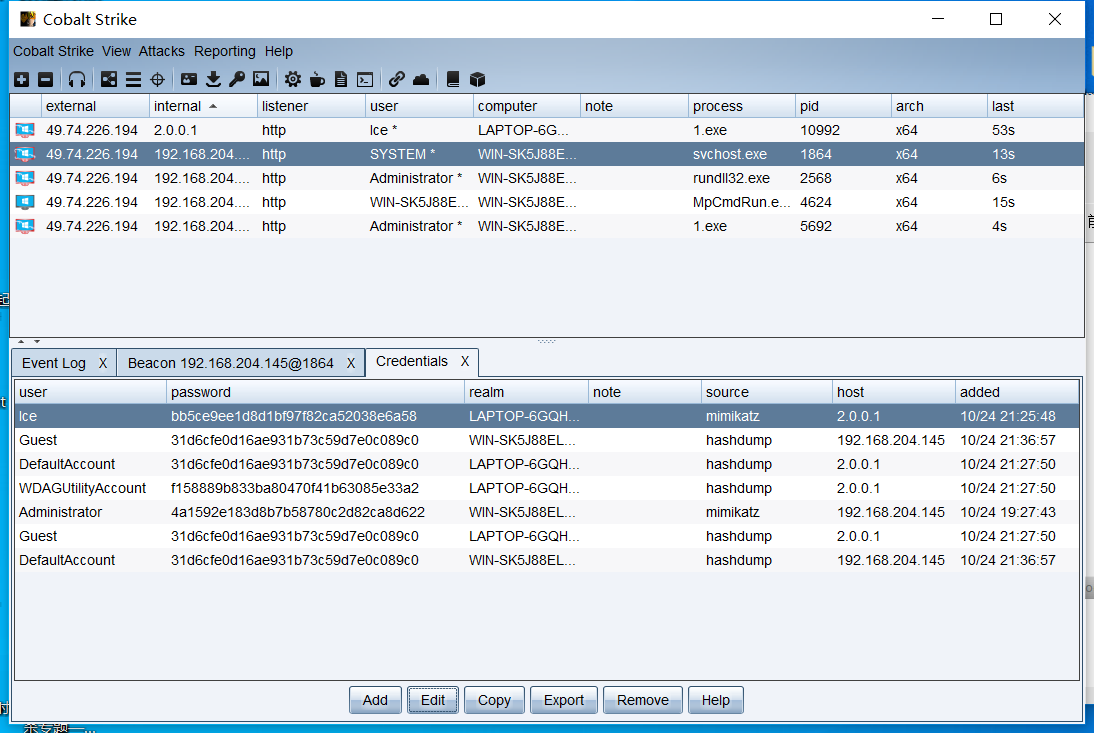Sort sessions by the external column header

(95, 106)
